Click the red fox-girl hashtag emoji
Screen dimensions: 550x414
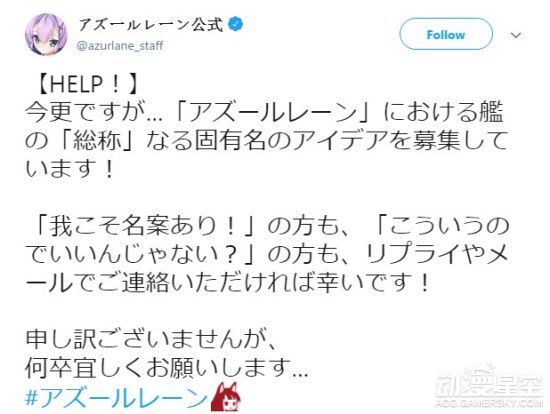226,397
